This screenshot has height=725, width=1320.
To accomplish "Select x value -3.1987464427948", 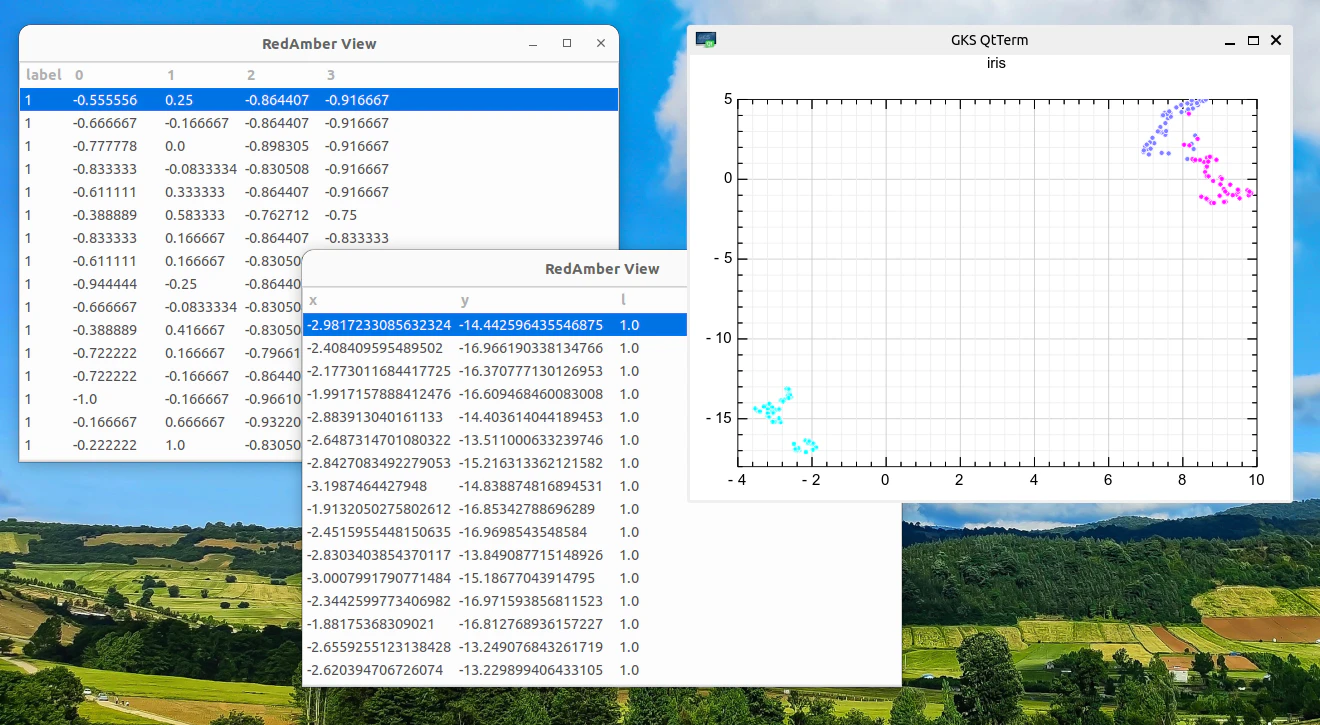I will [x=367, y=486].
